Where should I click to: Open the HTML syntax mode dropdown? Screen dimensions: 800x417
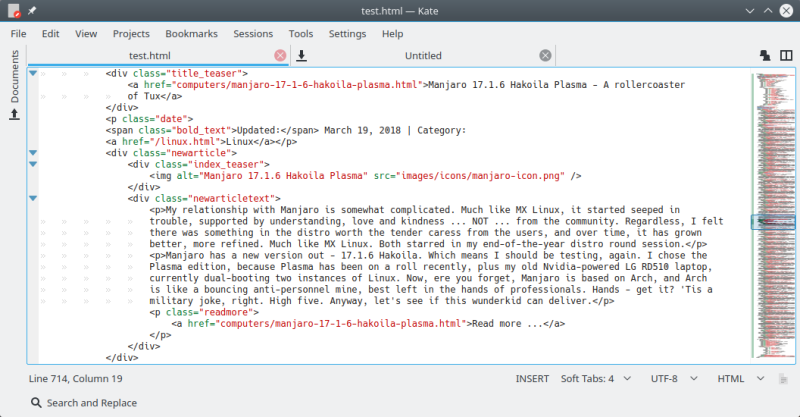(738, 379)
